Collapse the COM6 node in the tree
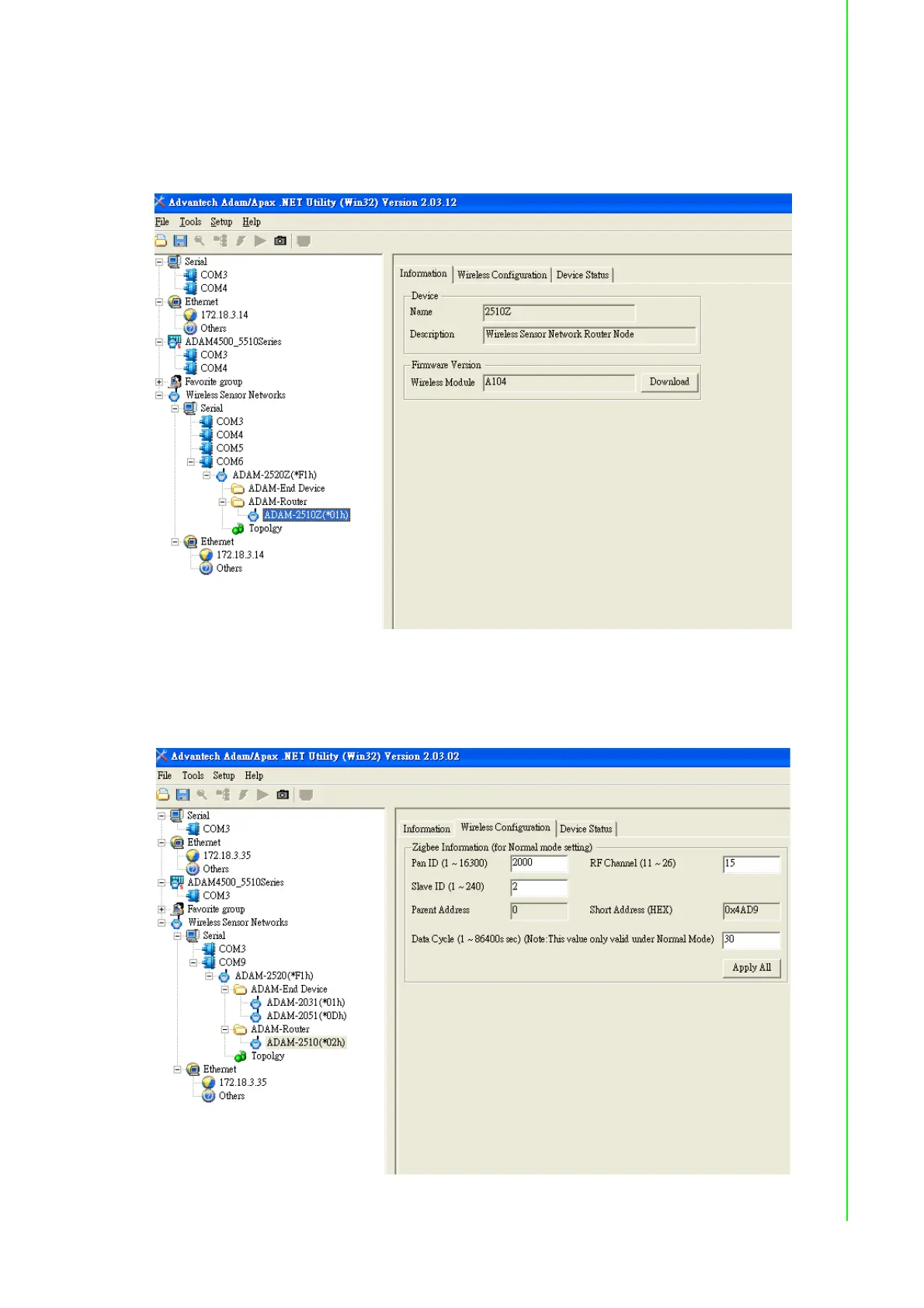 point(190,462)
